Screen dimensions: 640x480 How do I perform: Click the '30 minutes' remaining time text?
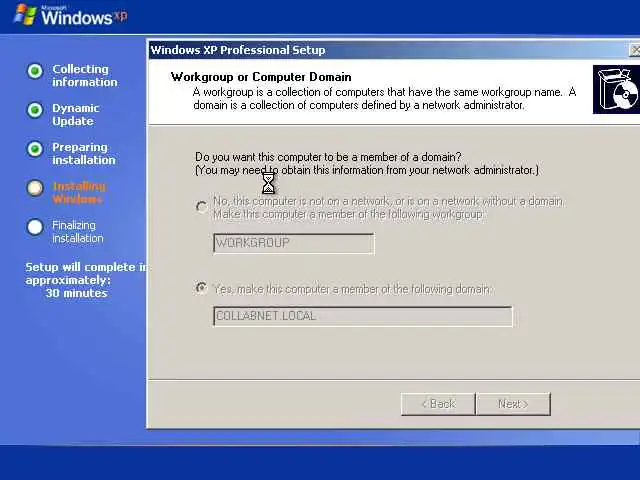76,293
